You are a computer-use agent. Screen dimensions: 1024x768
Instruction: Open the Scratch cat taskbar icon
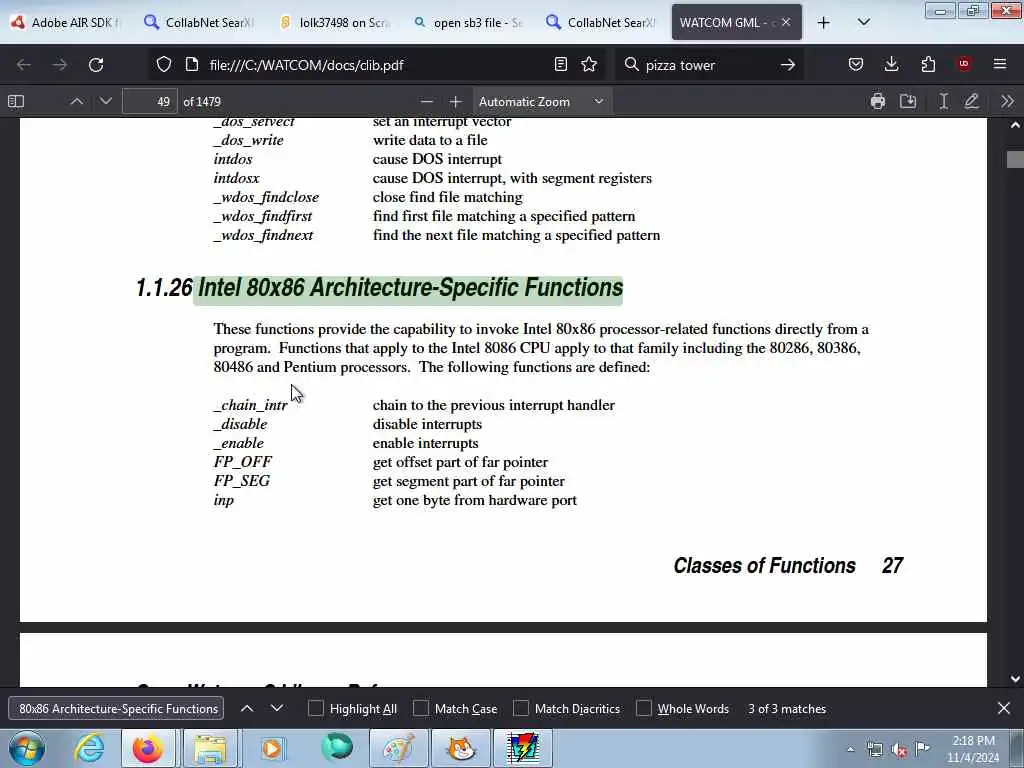point(461,748)
